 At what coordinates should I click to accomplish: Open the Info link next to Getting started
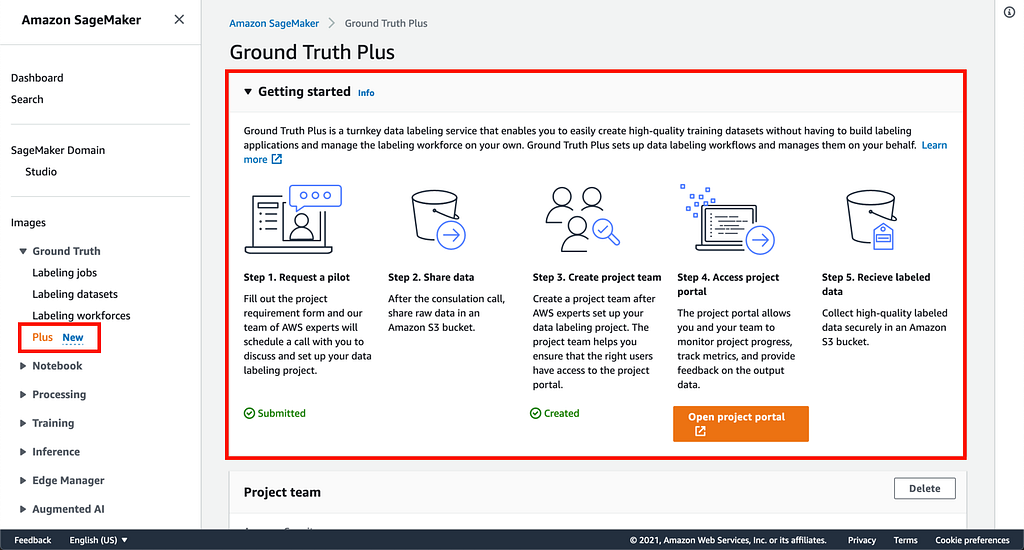point(366,93)
